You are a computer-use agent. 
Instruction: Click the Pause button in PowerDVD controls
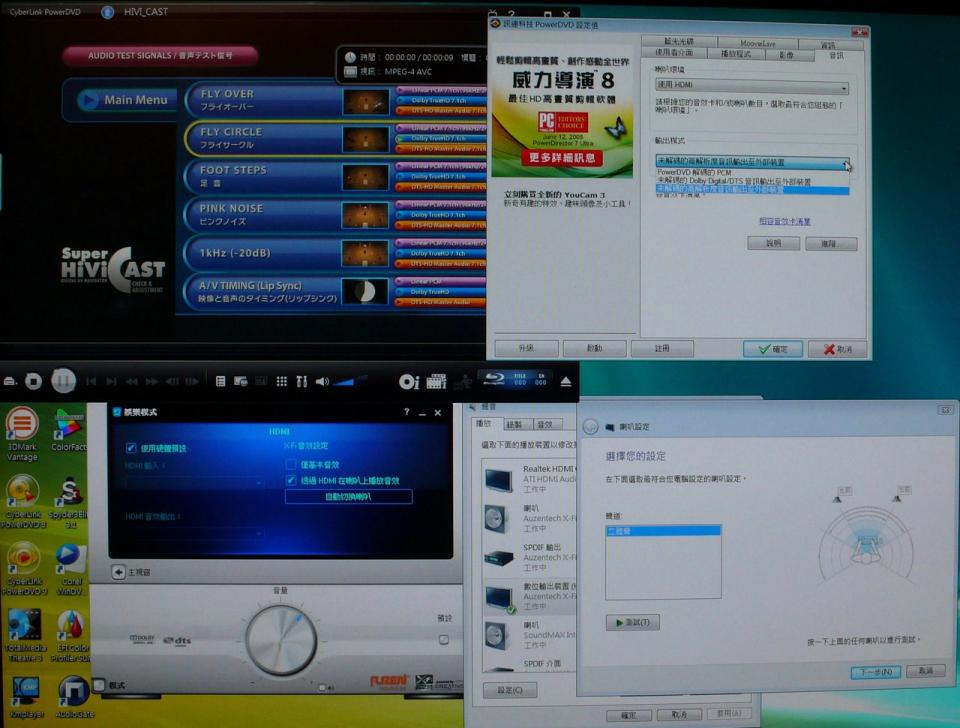coord(63,381)
